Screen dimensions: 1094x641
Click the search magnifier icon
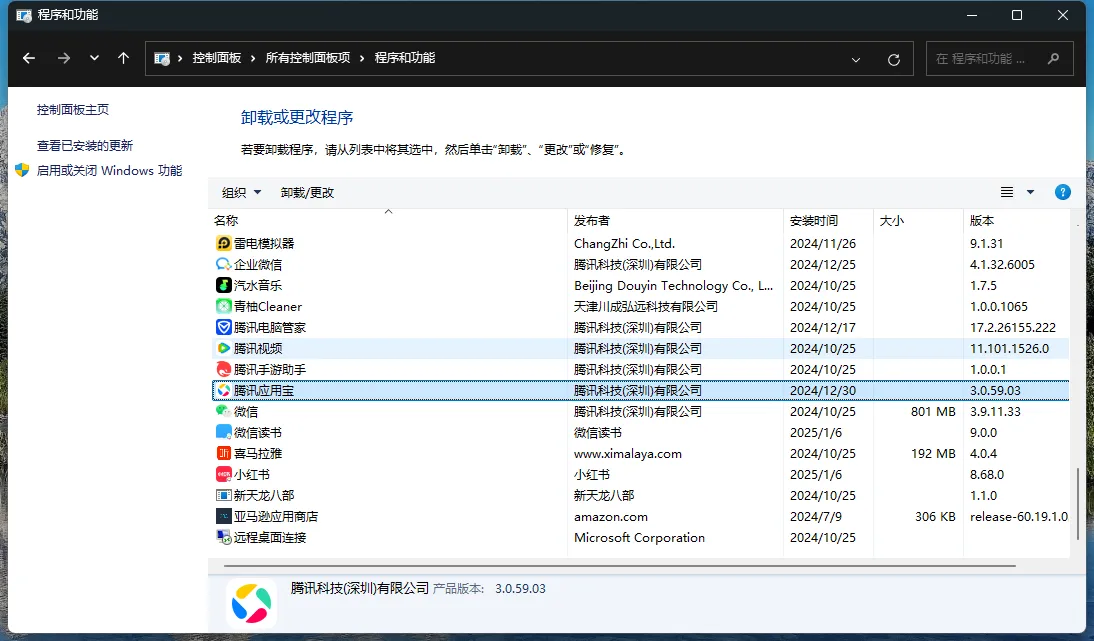coord(1054,59)
